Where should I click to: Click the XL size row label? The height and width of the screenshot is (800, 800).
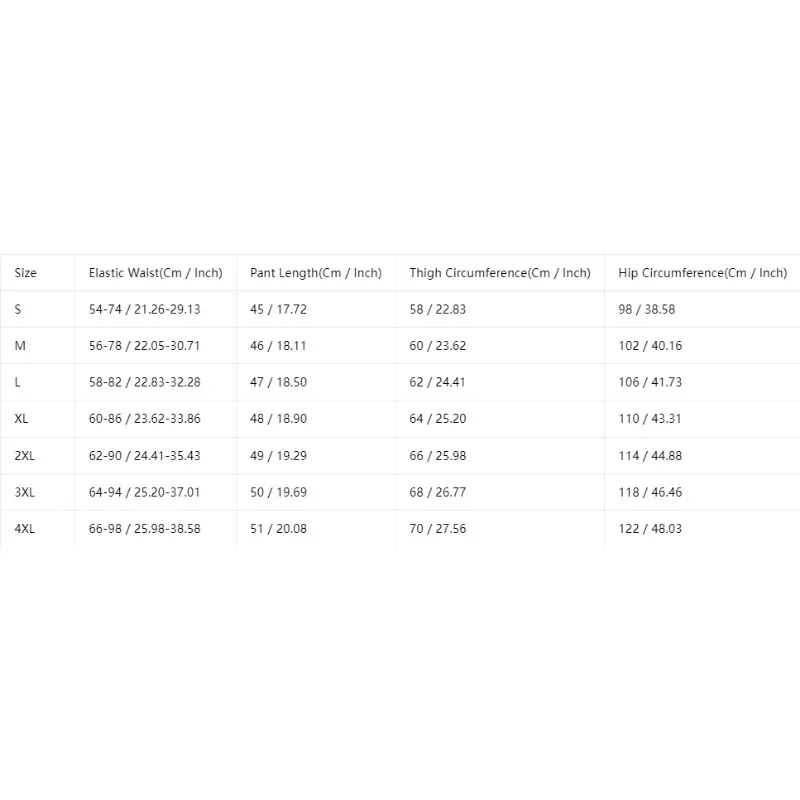pyautogui.click(x=21, y=419)
